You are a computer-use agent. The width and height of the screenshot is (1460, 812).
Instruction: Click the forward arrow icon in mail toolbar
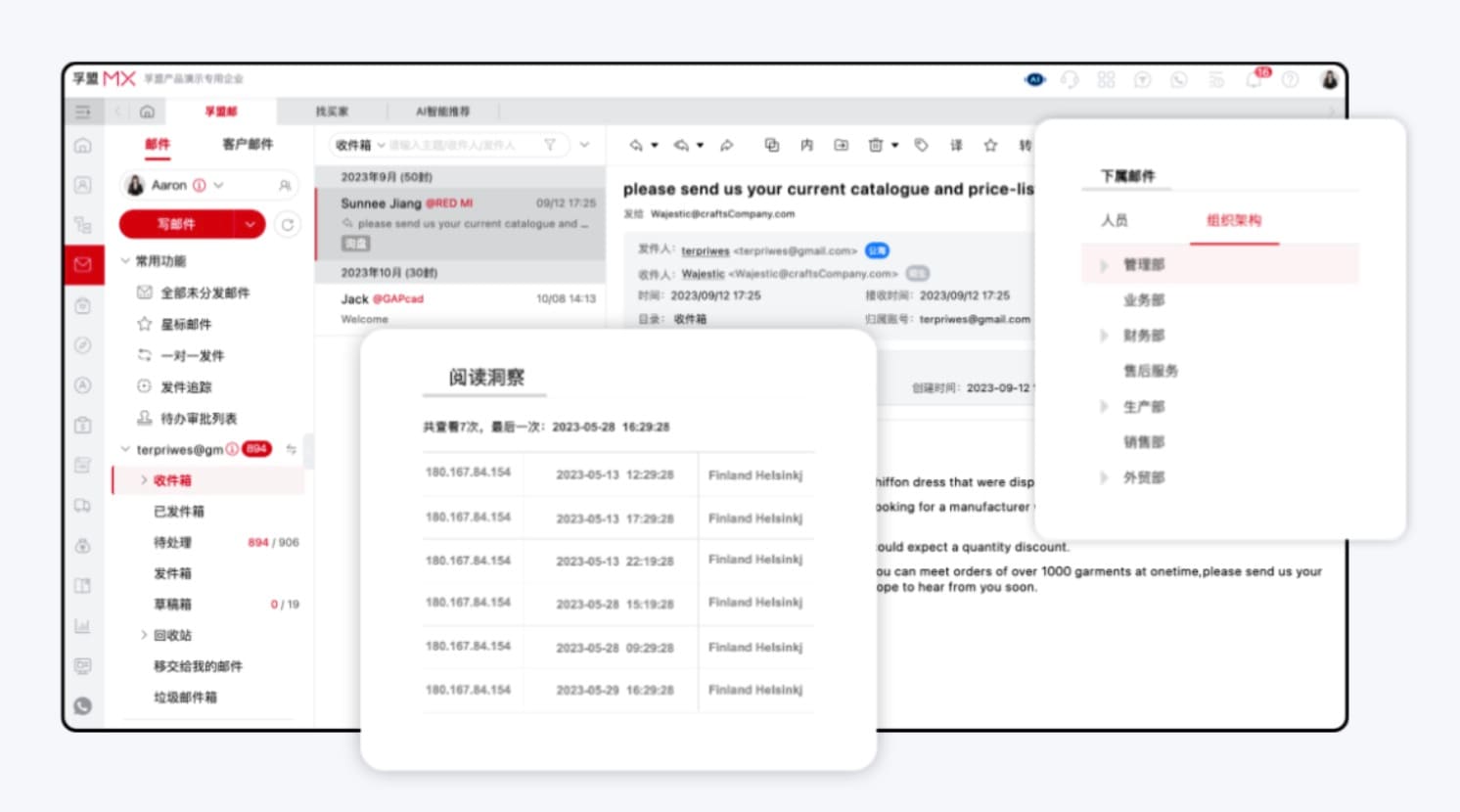click(x=727, y=145)
